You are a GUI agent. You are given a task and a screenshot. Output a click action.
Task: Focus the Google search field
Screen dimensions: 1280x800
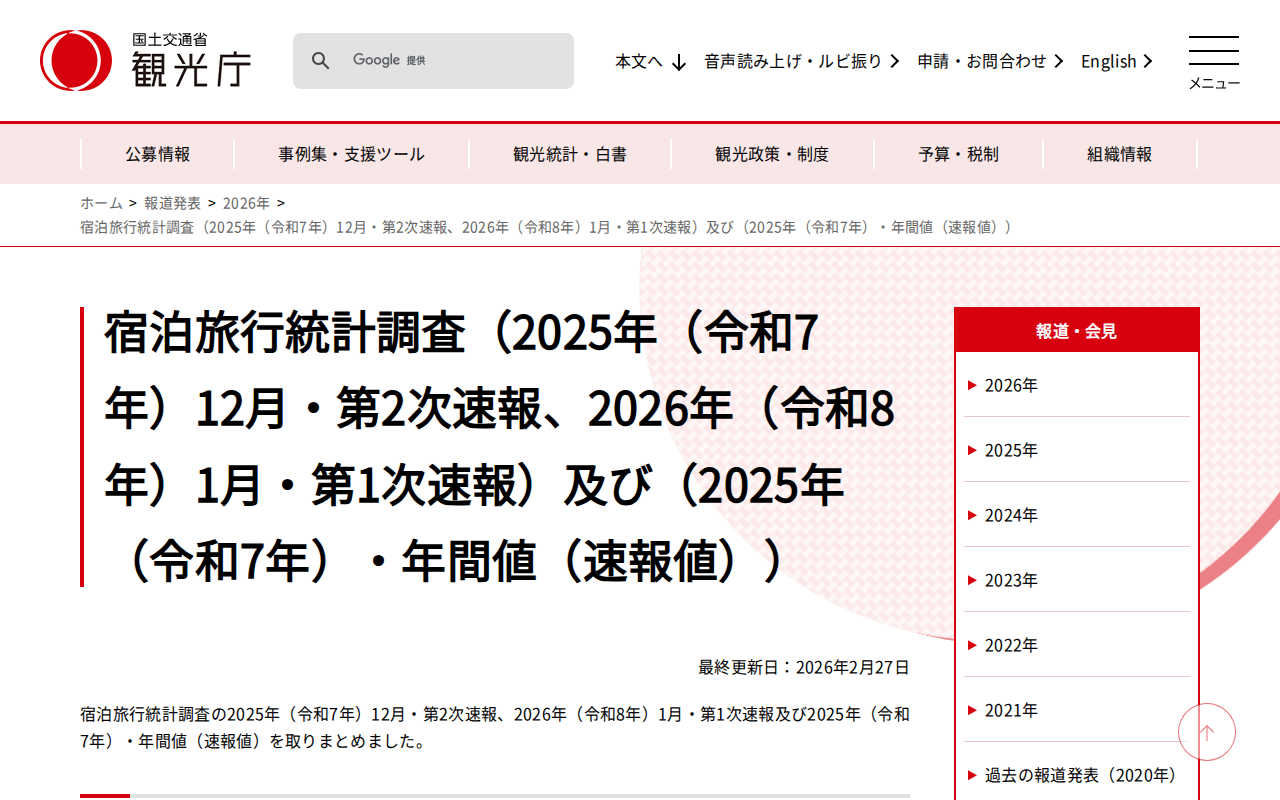pyautogui.click(x=433, y=61)
